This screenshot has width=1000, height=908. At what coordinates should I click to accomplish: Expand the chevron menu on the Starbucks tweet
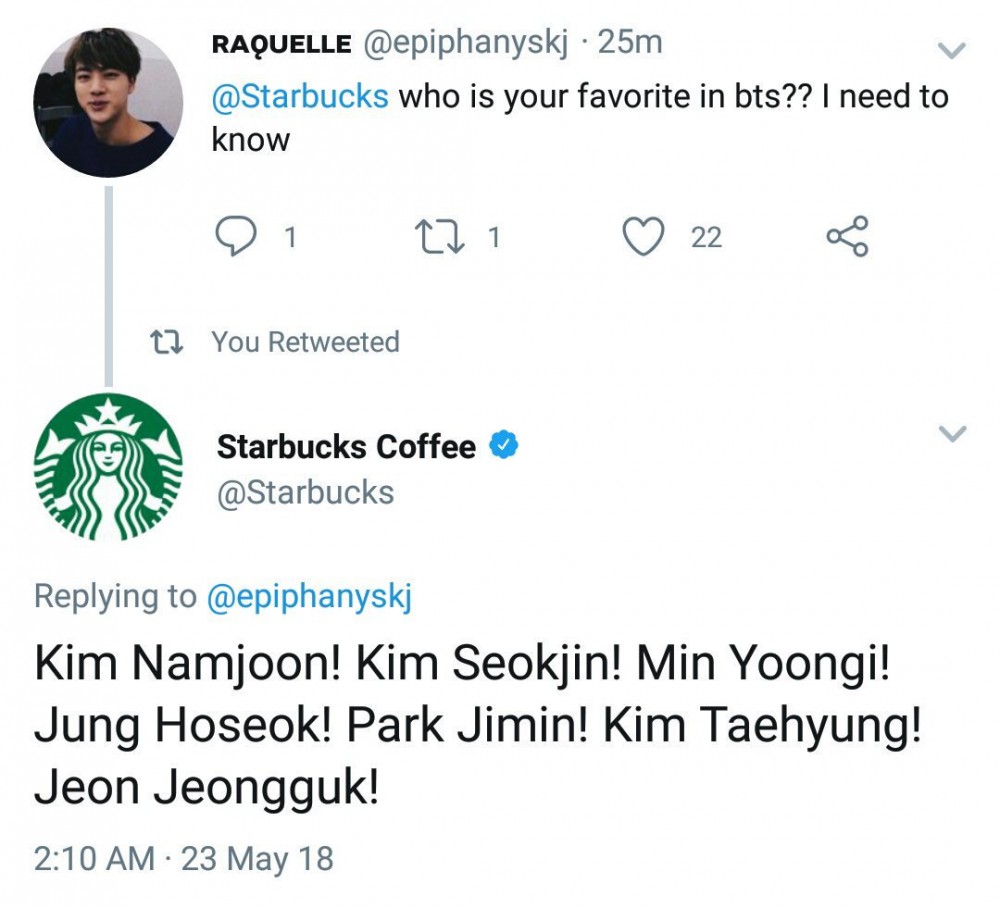pyautogui.click(x=953, y=433)
